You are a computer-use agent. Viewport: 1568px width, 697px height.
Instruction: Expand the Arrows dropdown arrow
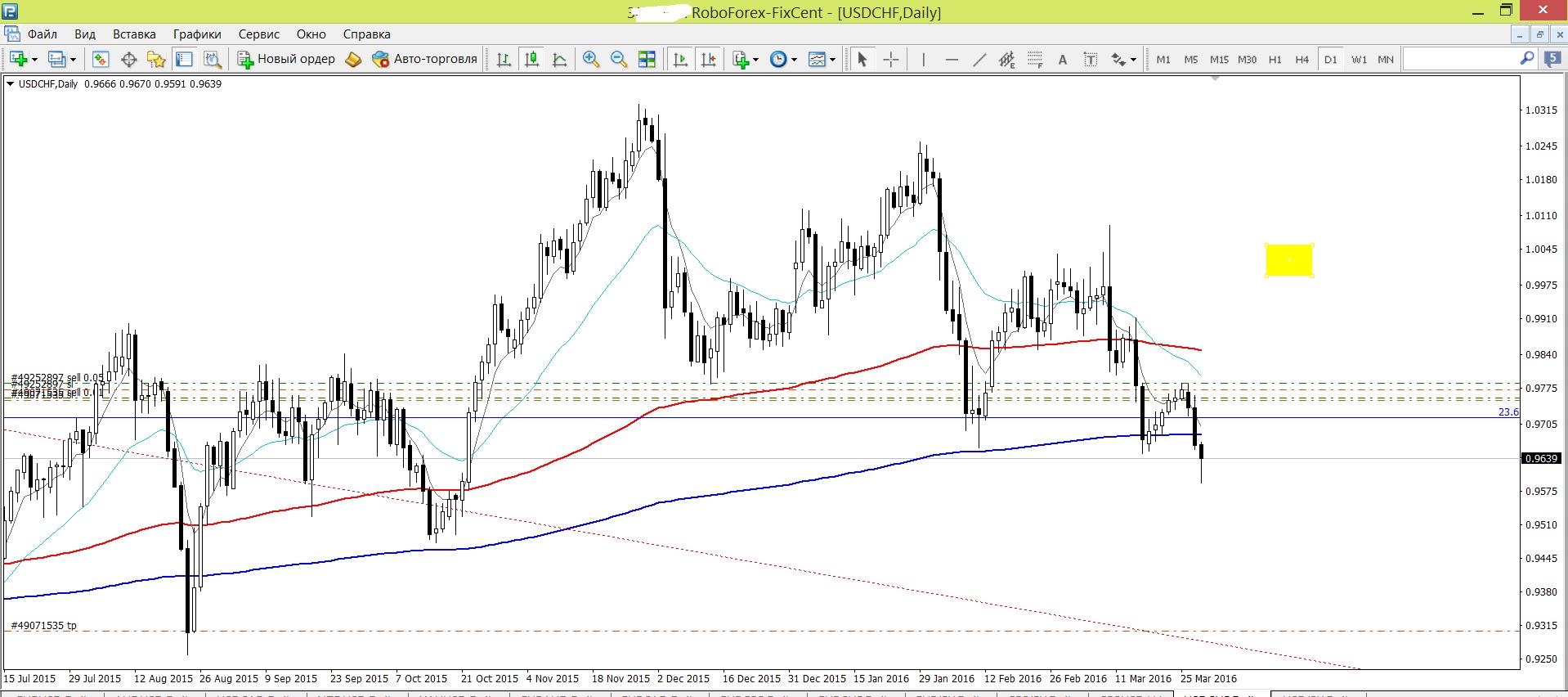pos(1133,60)
